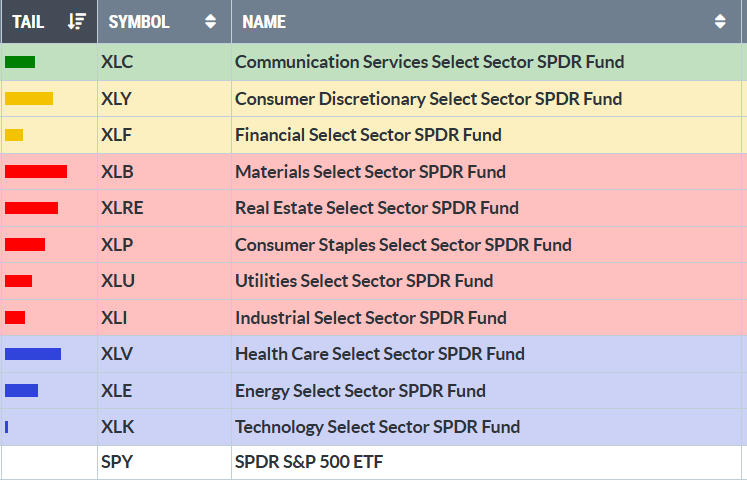Screen dimensions: 747x483
Task: Click the NAME column sort arrows
Action: pos(720,21)
